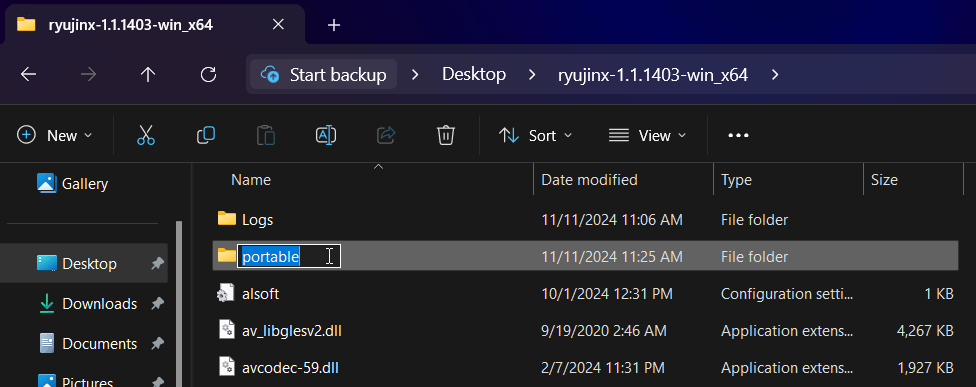Expand chevron after Start backup
The image size is (976, 387).
(x=416, y=75)
